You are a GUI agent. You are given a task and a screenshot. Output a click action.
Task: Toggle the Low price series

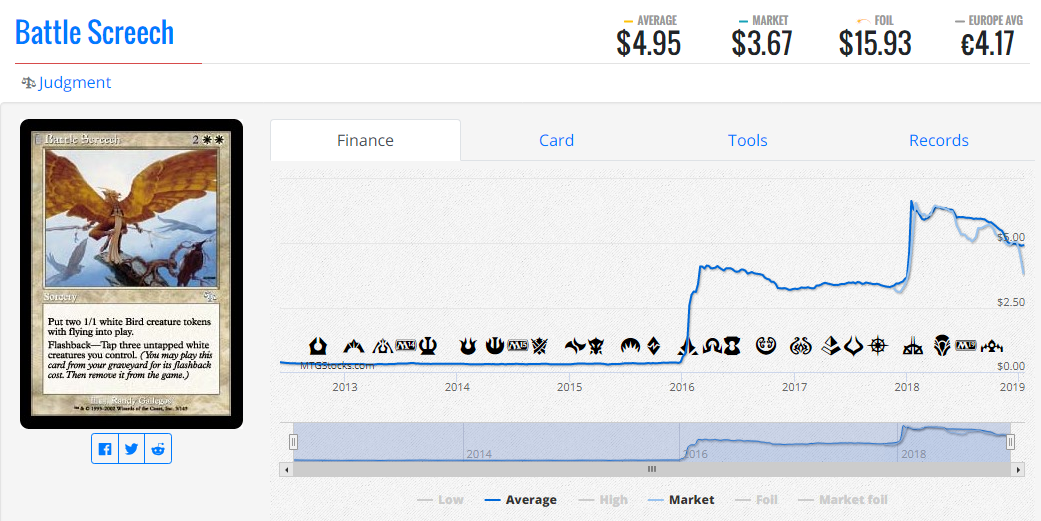[x=440, y=500]
